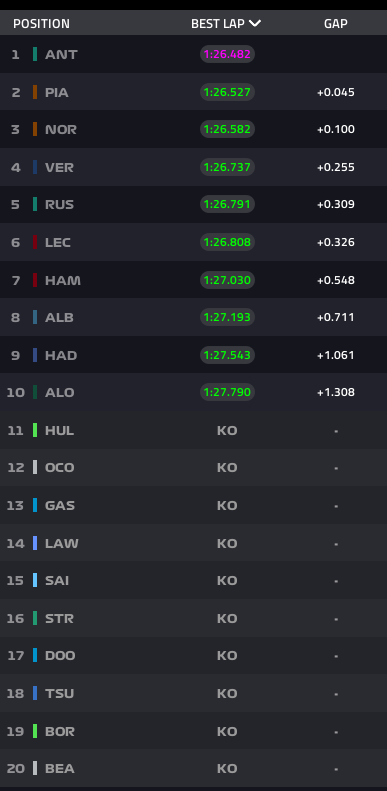387x791 pixels.
Task: Select the TSU driver name
Action: click(x=60, y=693)
